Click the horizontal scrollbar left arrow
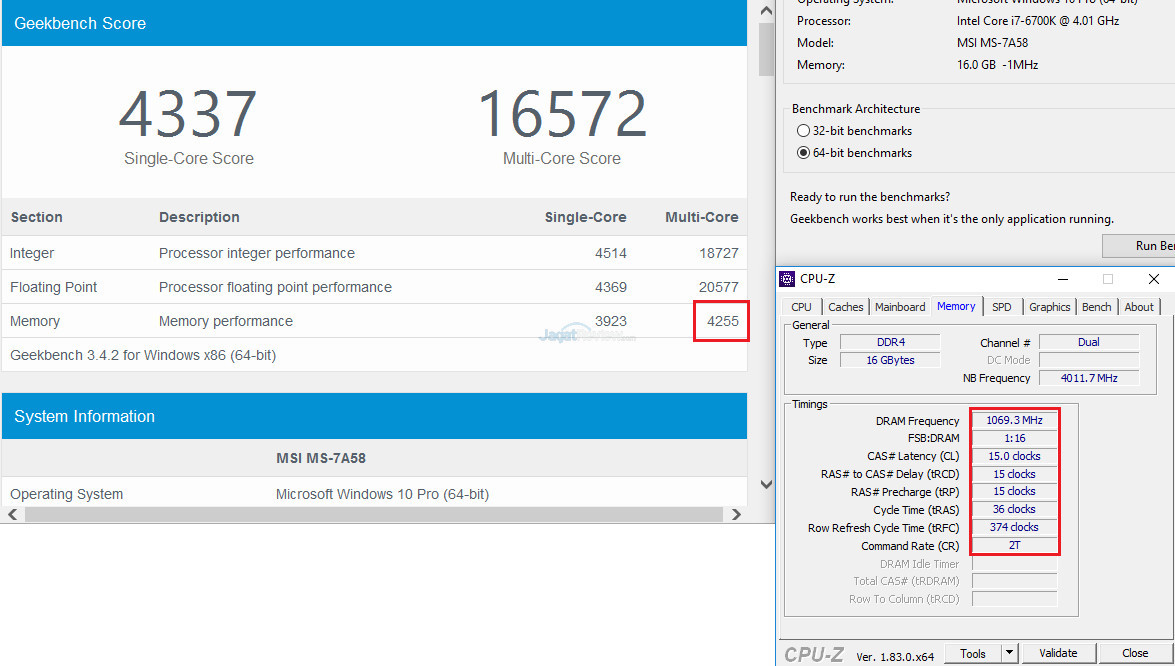This screenshot has width=1175, height=666. [x=13, y=514]
